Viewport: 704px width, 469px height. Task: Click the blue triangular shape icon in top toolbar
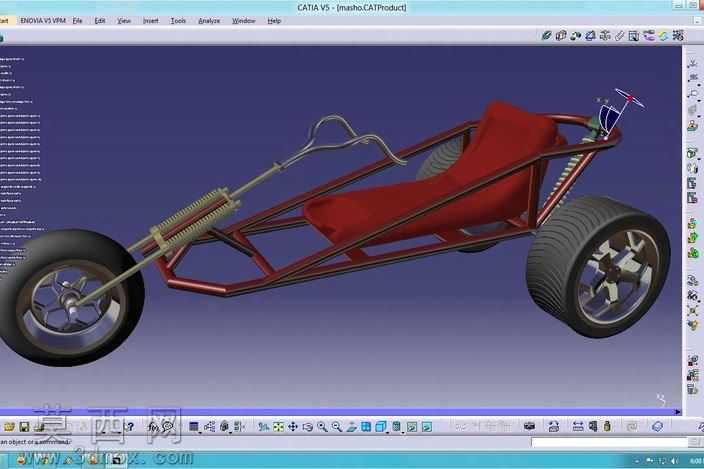590,35
